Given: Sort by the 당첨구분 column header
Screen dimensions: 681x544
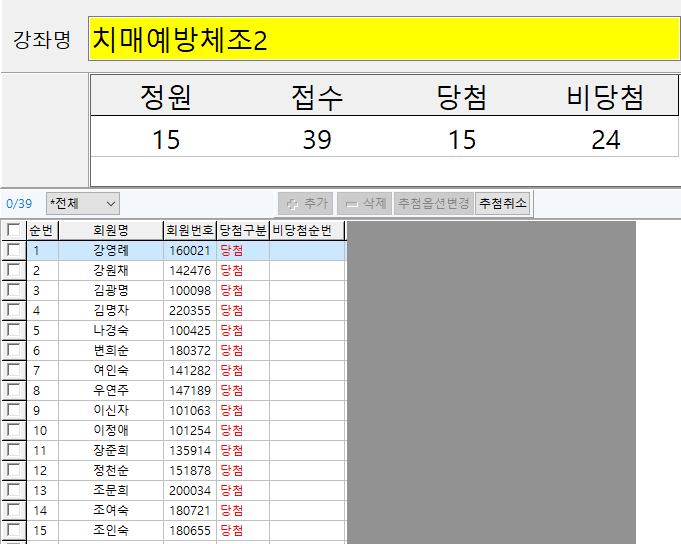Looking at the screenshot, I should pyautogui.click(x=243, y=230).
